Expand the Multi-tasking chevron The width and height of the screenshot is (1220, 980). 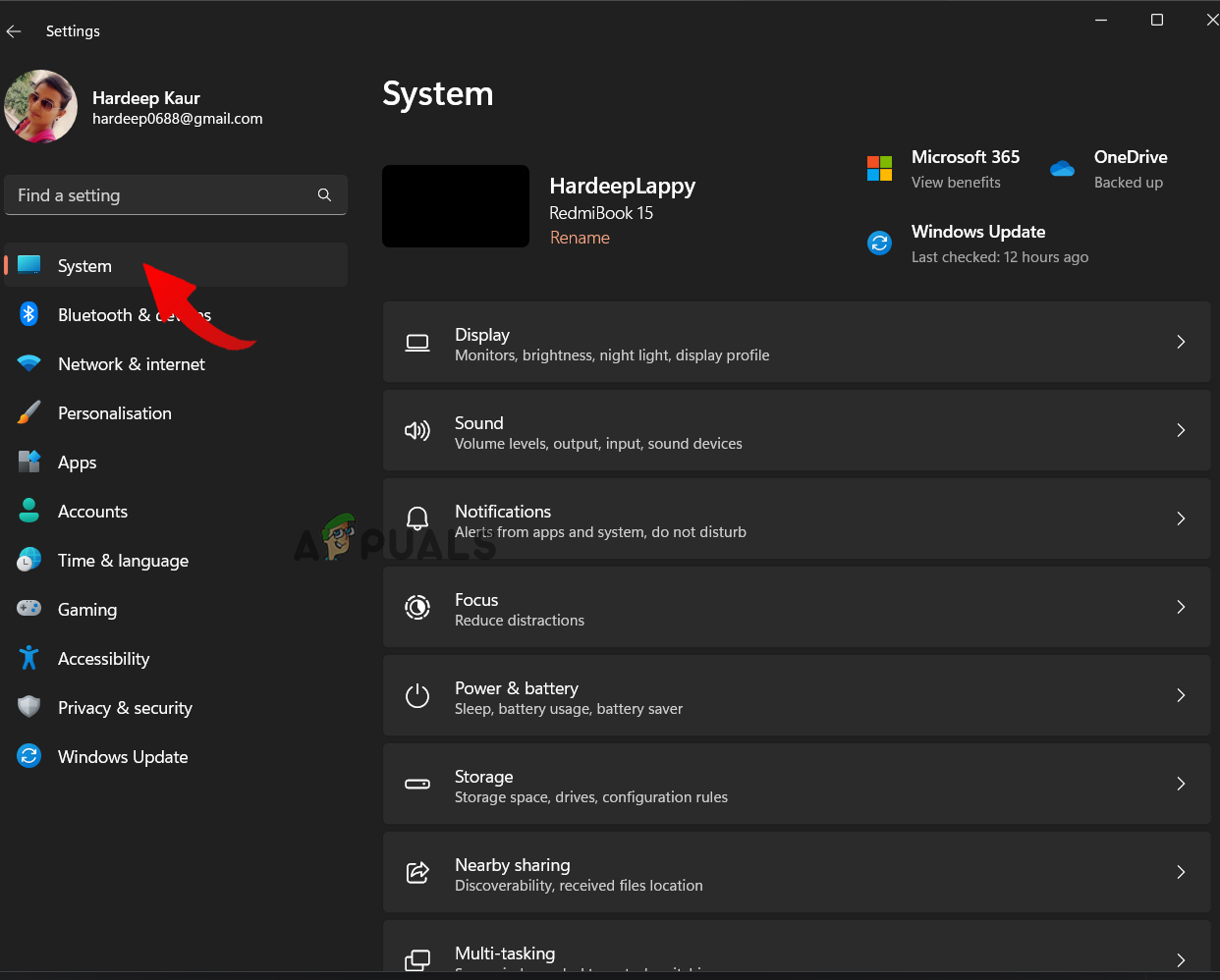[1181, 960]
